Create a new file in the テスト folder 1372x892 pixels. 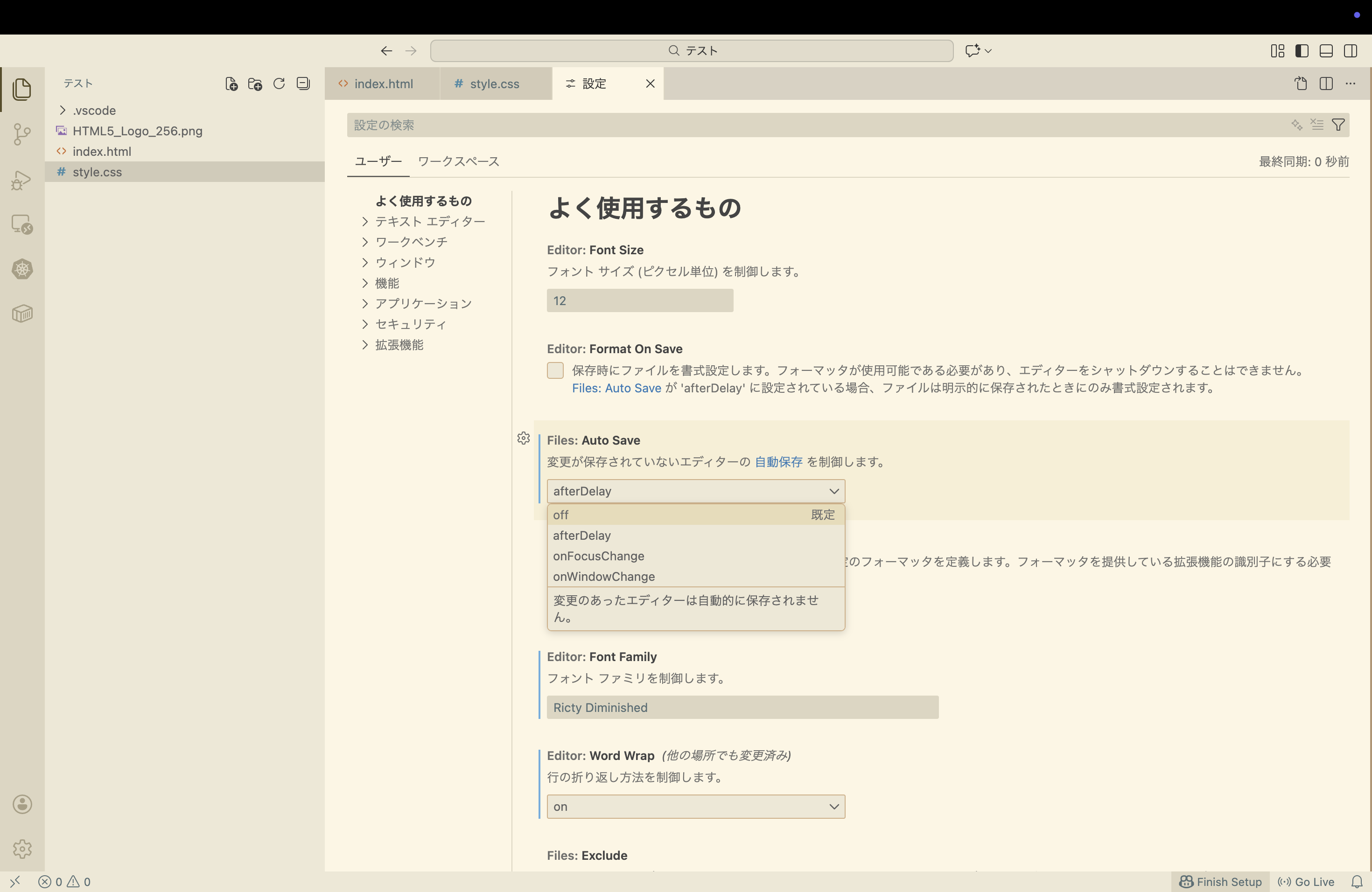tap(232, 83)
